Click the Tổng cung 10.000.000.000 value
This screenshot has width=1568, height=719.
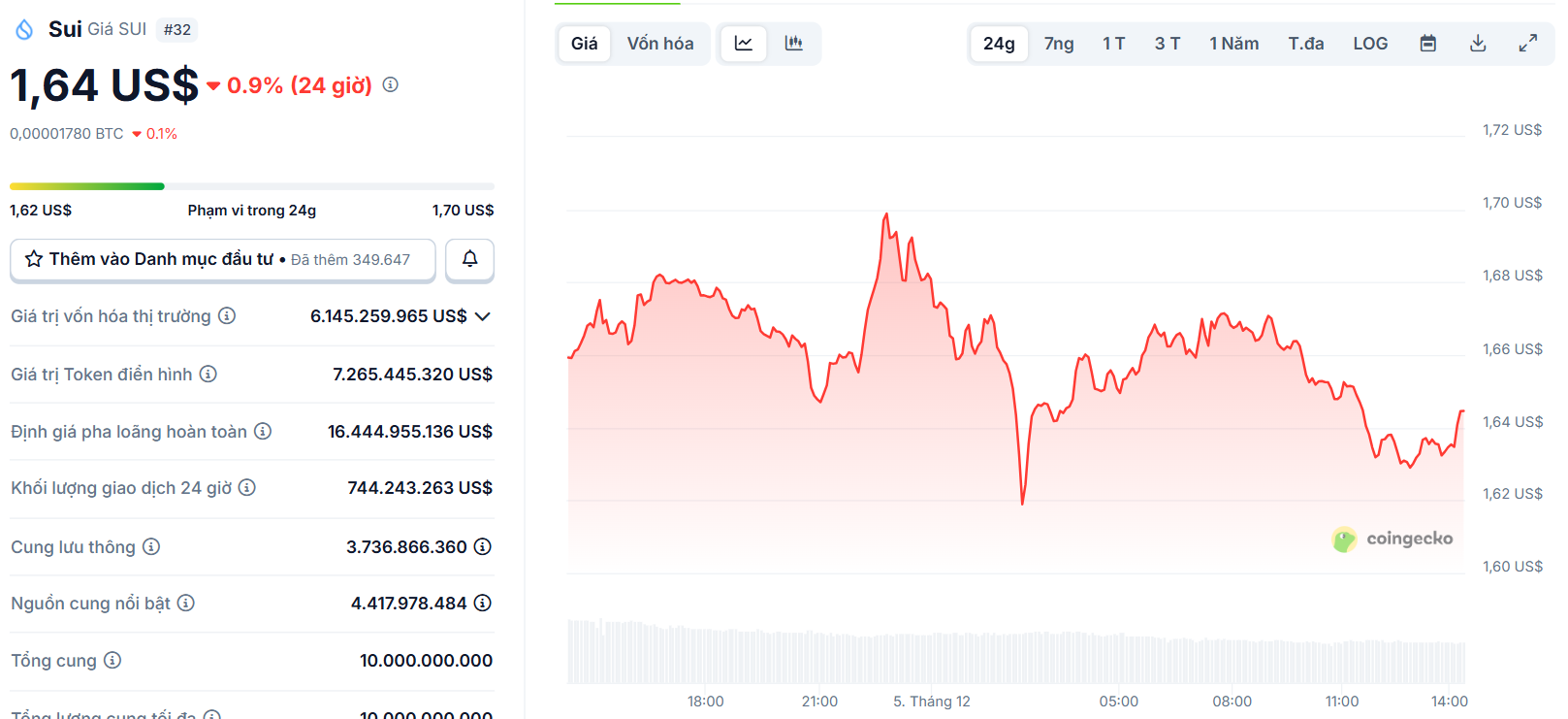tap(427, 661)
